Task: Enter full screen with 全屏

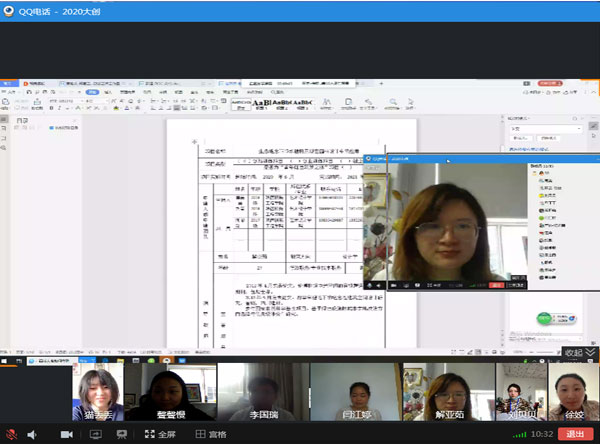Action: 162,435
